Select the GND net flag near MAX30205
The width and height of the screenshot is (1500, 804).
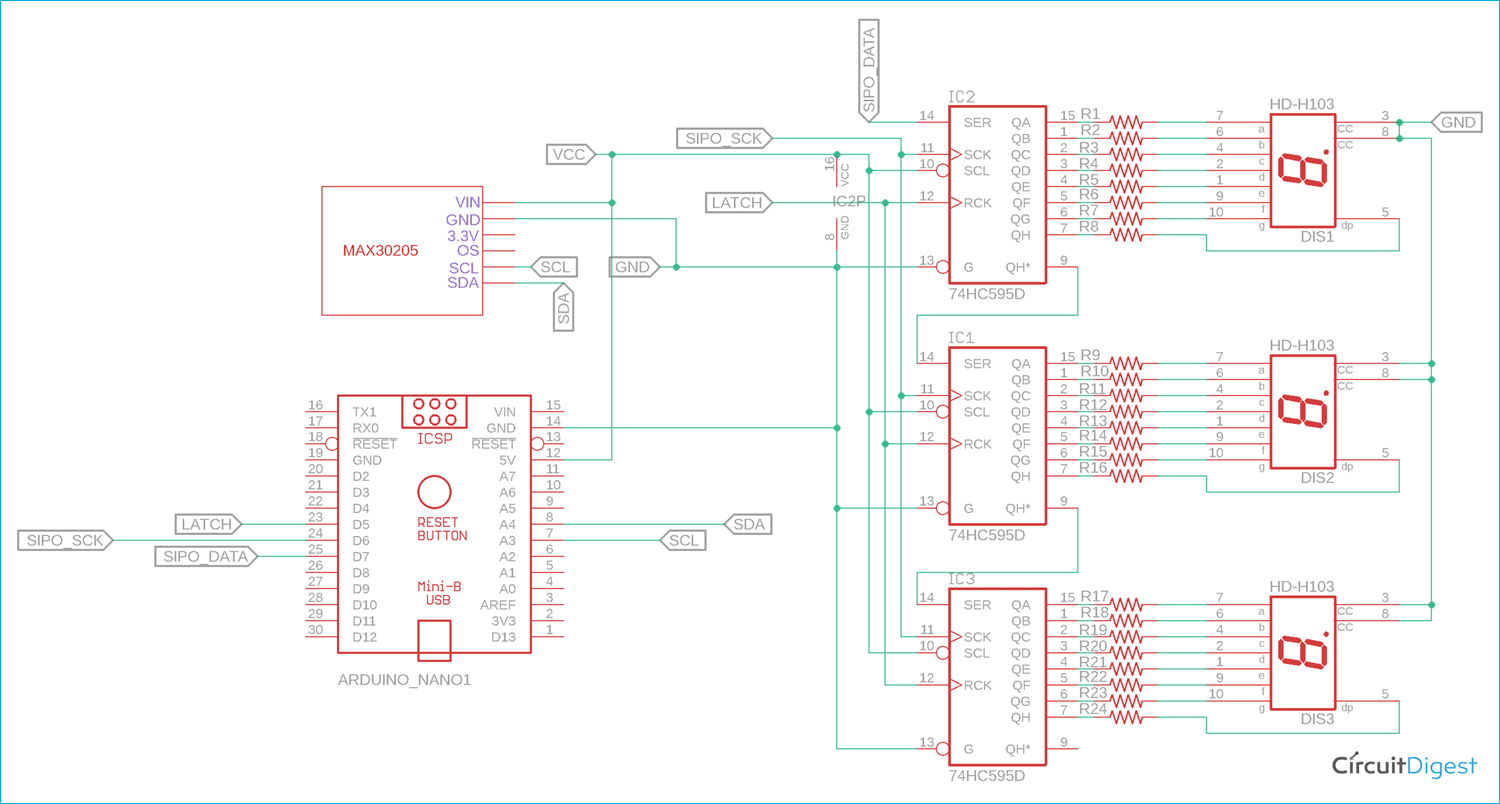pyautogui.click(x=633, y=267)
